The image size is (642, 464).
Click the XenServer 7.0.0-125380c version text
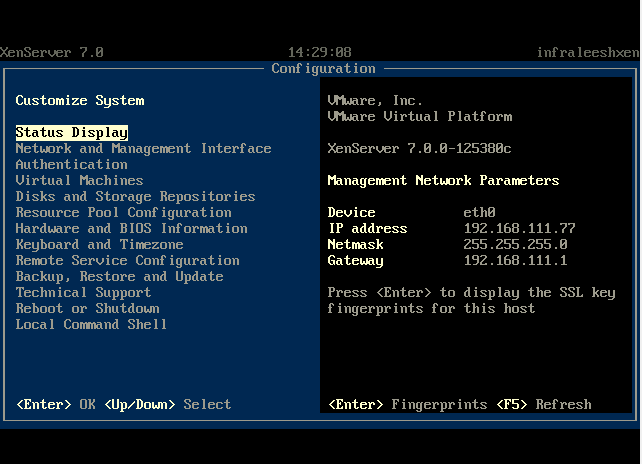[x=419, y=149]
